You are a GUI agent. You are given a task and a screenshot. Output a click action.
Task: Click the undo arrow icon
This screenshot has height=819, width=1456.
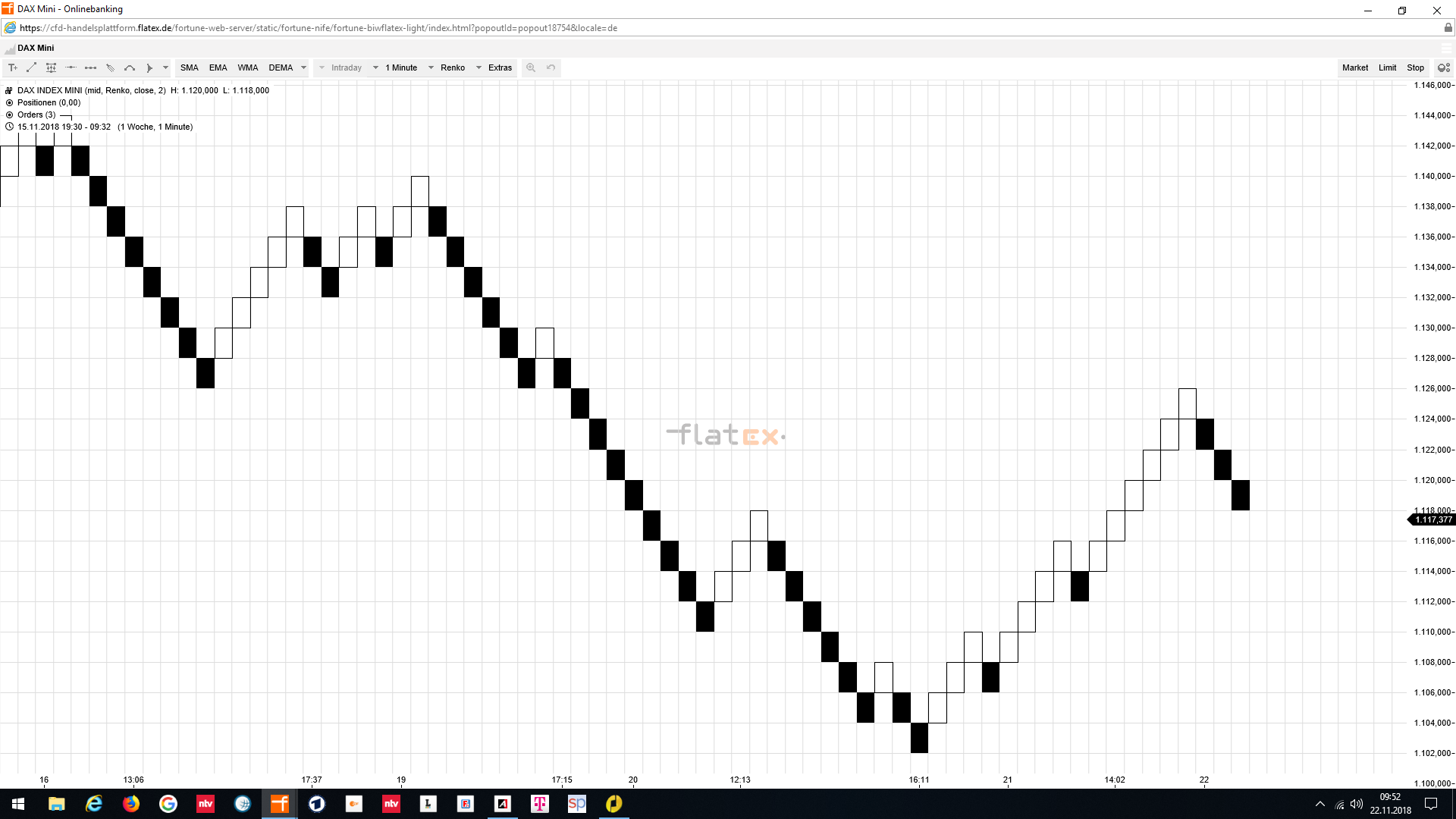551,67
